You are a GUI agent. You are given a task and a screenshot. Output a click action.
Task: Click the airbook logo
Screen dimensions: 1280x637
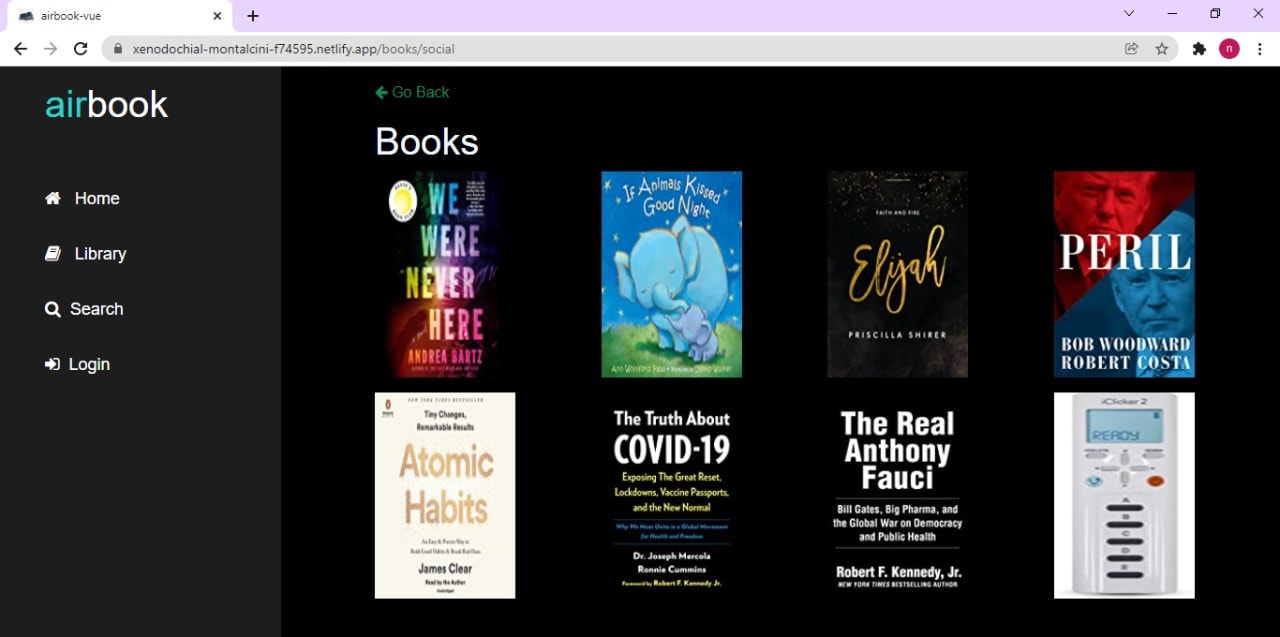[x=106, y=104]
